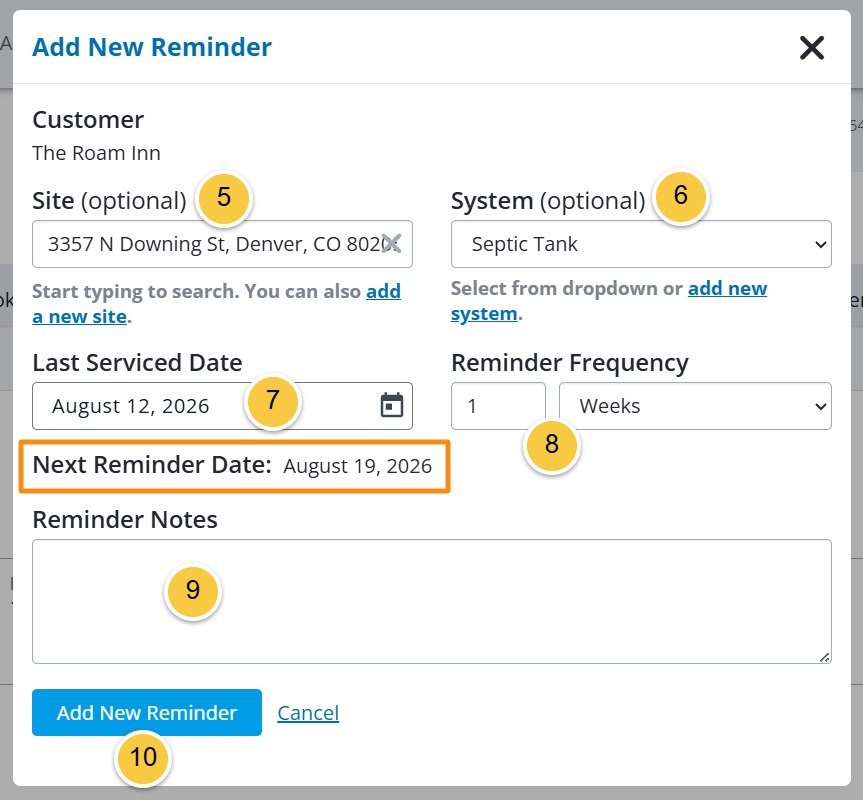Screen dimensions: 863x800
Task: Select yellow step marker 9 in notes area
Action: click(193, 590)
